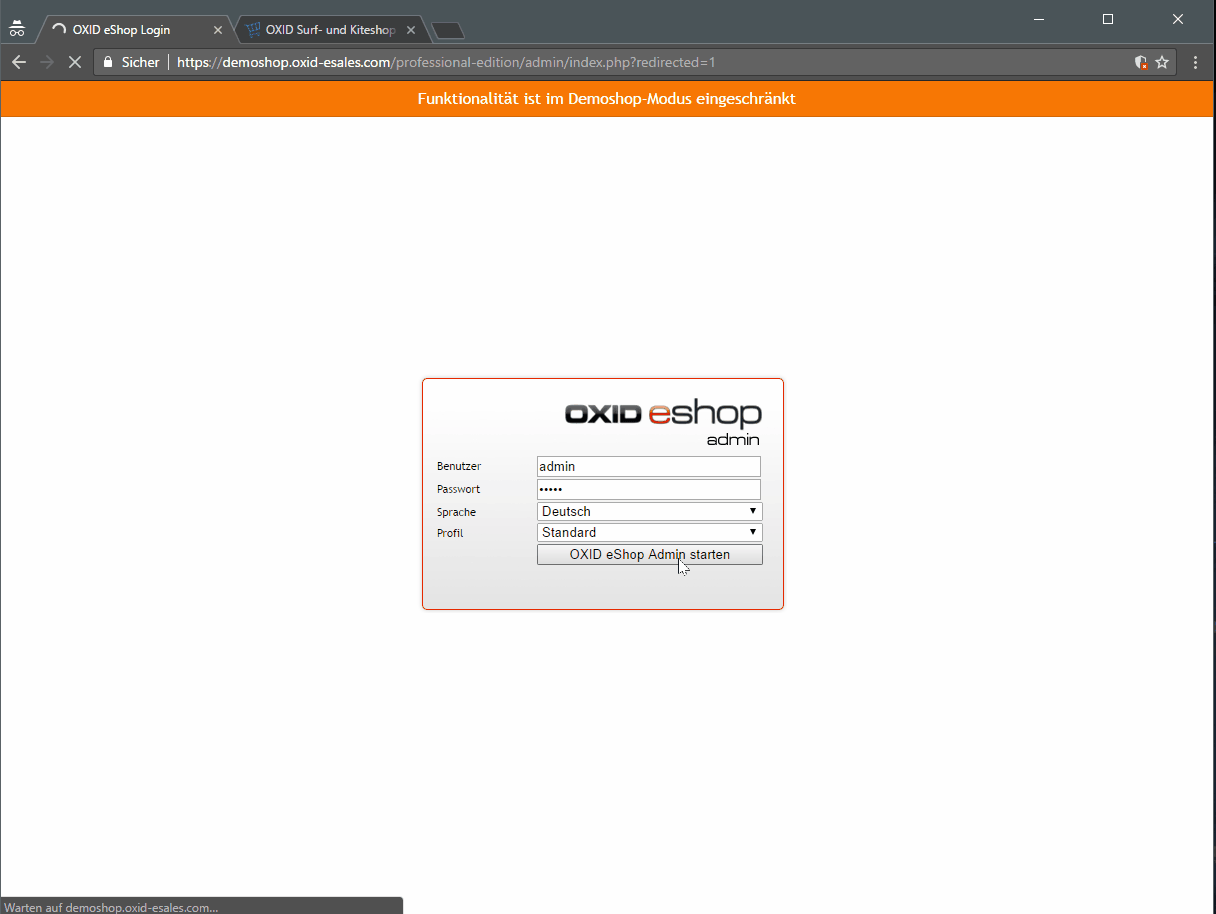
Task: Close the OXID eShop Login tab
Action: point(218,30)
